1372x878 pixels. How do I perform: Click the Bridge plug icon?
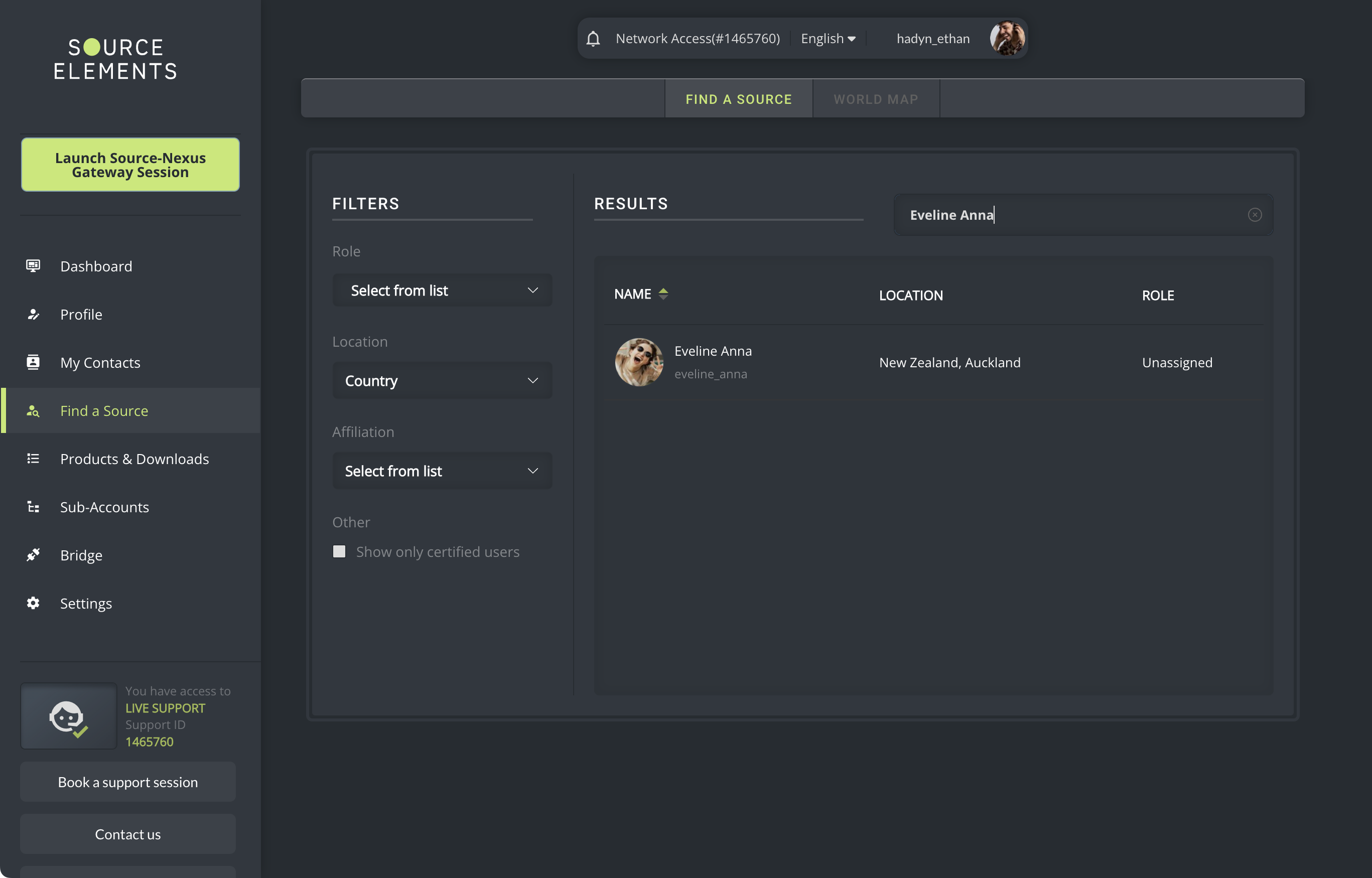33,555
